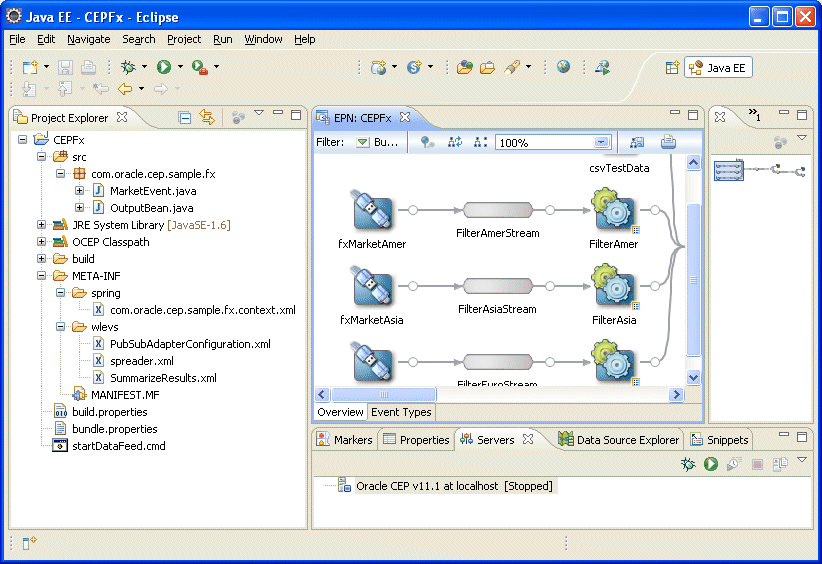
Task: Collapse the spring folder
Action: click(x=60, y=292)
